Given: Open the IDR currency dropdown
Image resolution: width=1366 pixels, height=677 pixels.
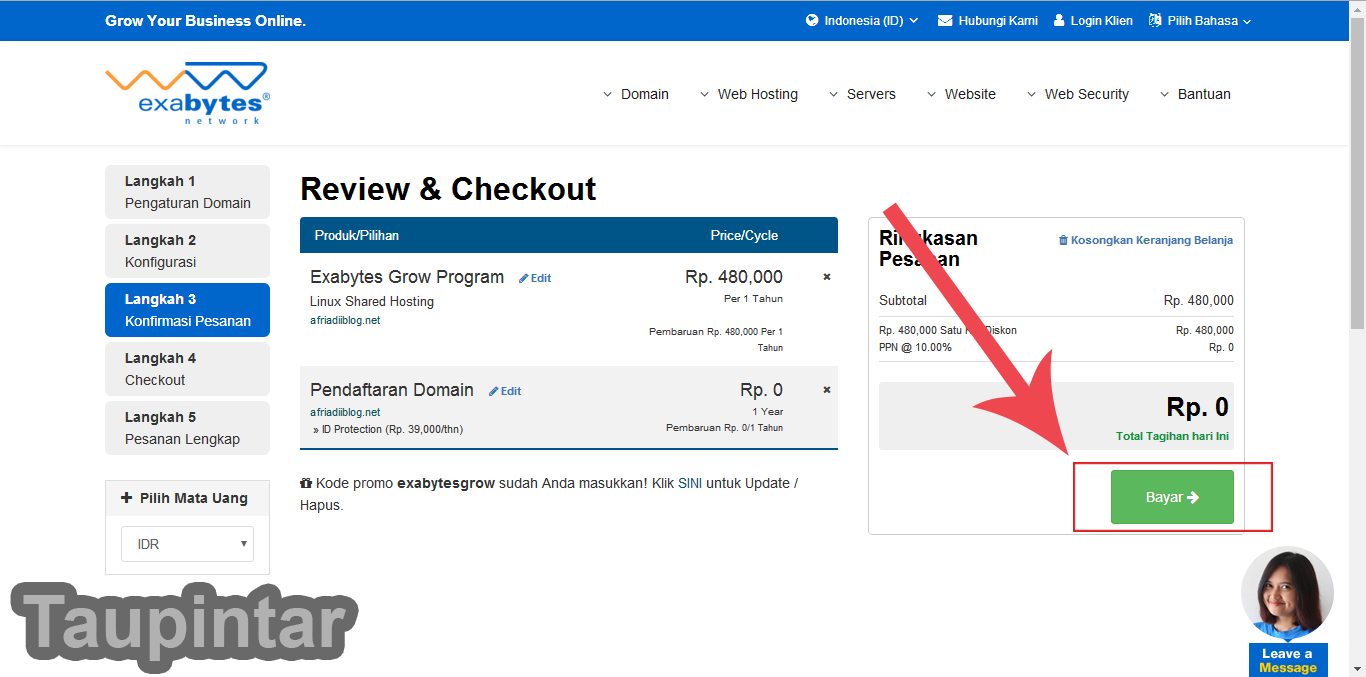Looking at the screenshot, I should [188, 544].
